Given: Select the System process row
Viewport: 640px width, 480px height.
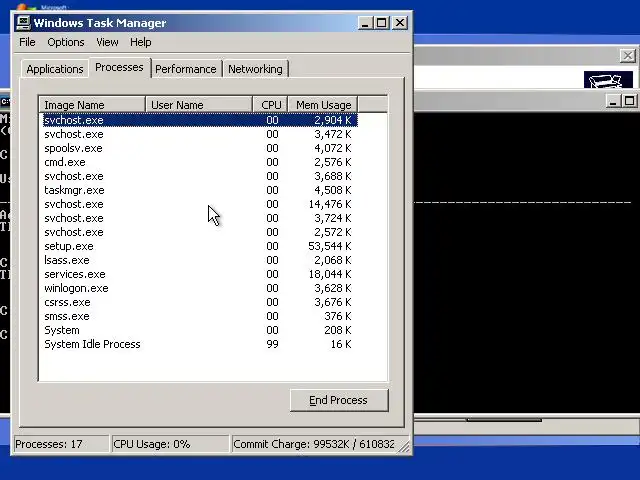Looking at the screenshot, I should pos(200,330).
